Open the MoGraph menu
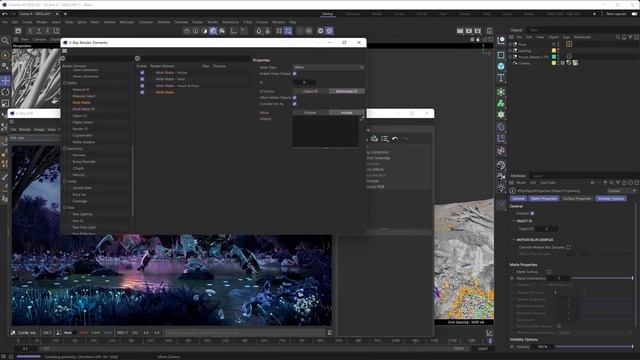This screenshot has height=360, width=640. 127,22
